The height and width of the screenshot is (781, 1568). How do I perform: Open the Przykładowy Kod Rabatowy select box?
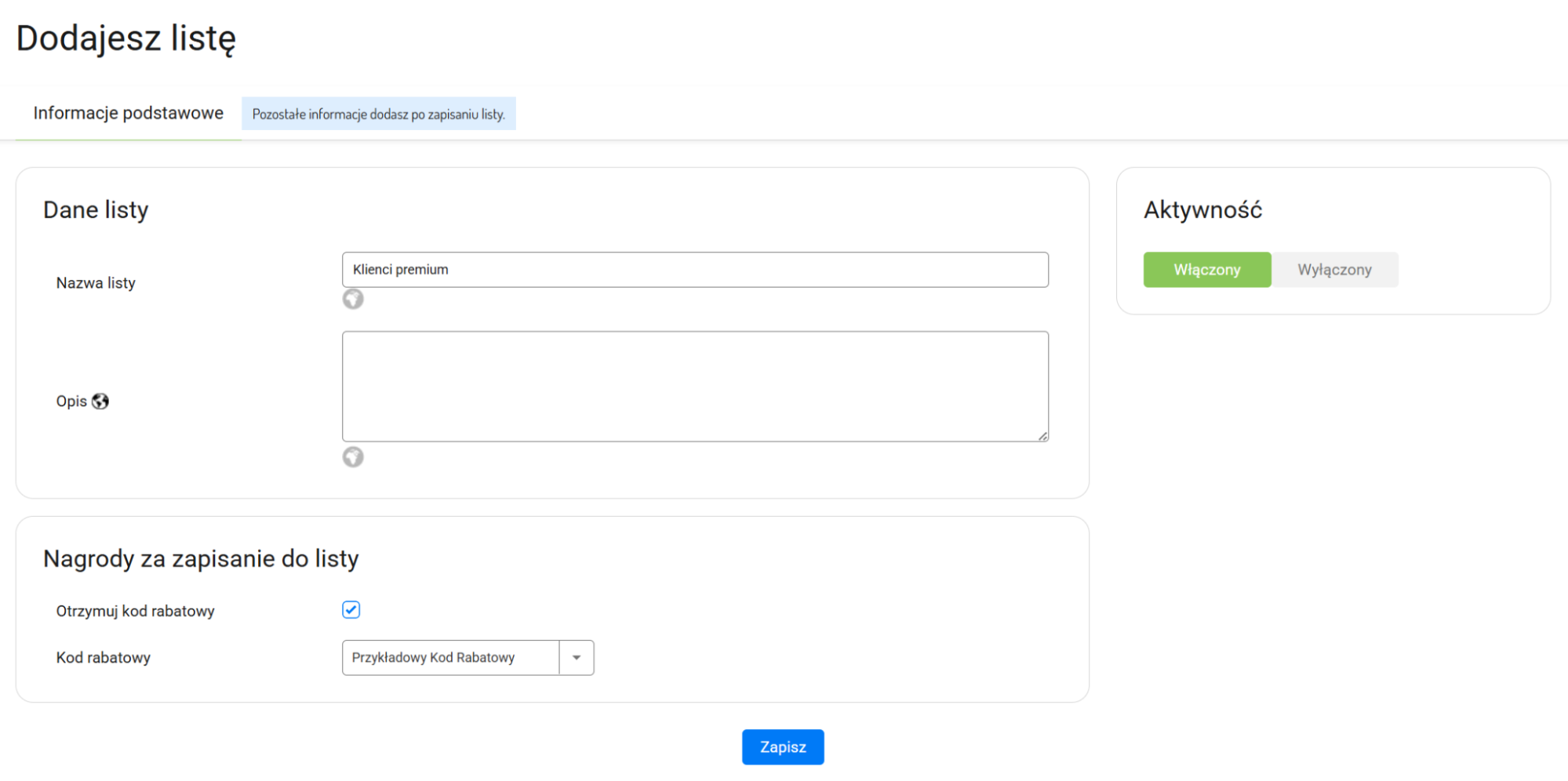(x=450, y=658)
